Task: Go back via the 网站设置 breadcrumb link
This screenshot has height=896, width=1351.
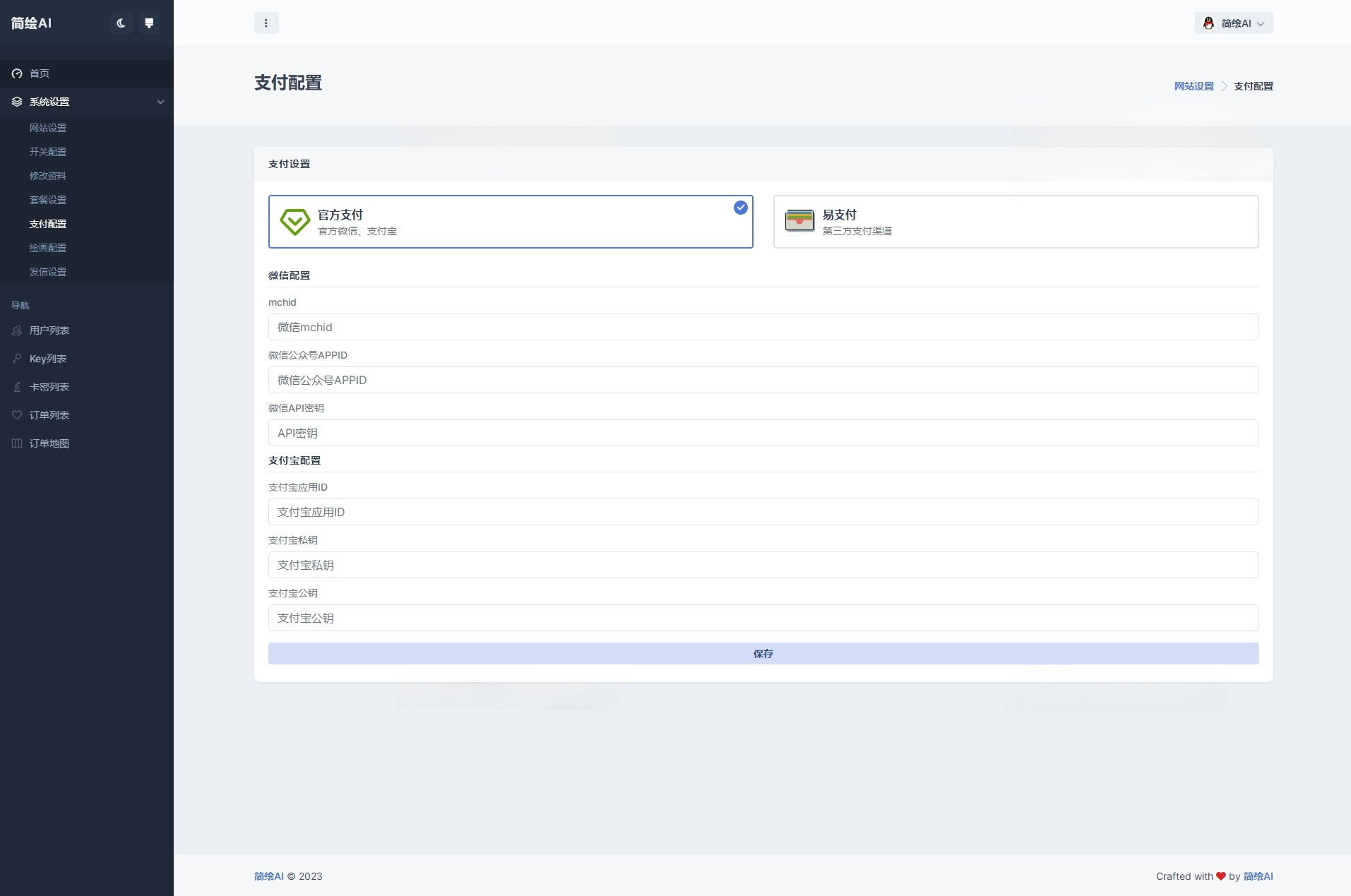Action: (1194, 85)
